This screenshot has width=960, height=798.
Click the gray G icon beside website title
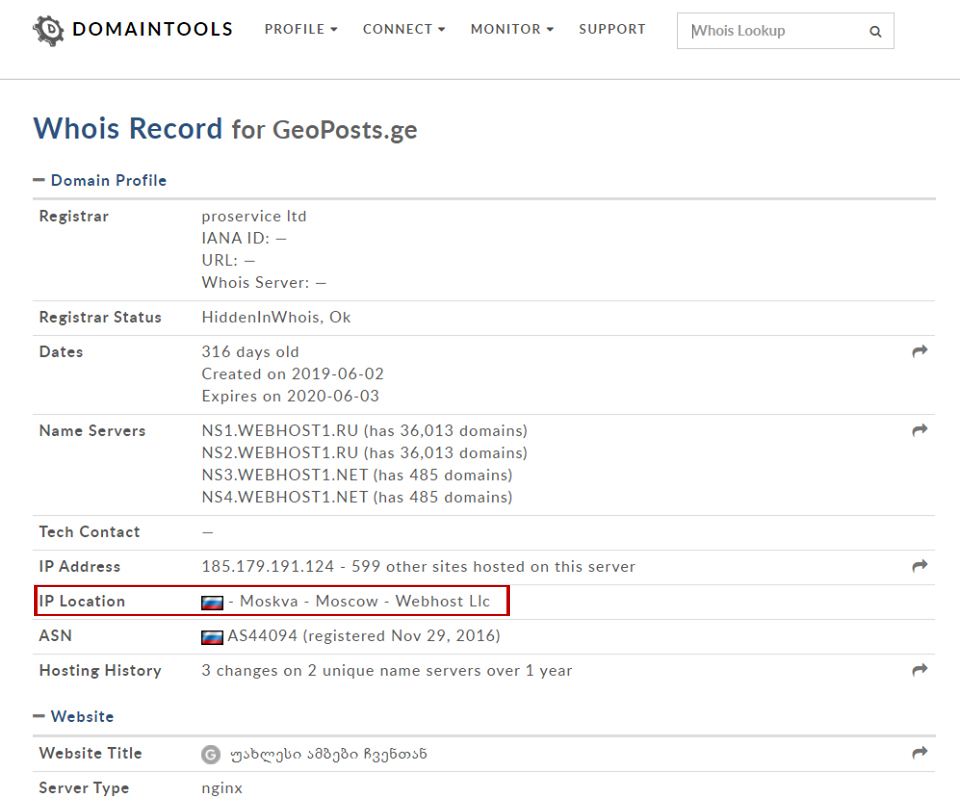click(x=211, y=755)
